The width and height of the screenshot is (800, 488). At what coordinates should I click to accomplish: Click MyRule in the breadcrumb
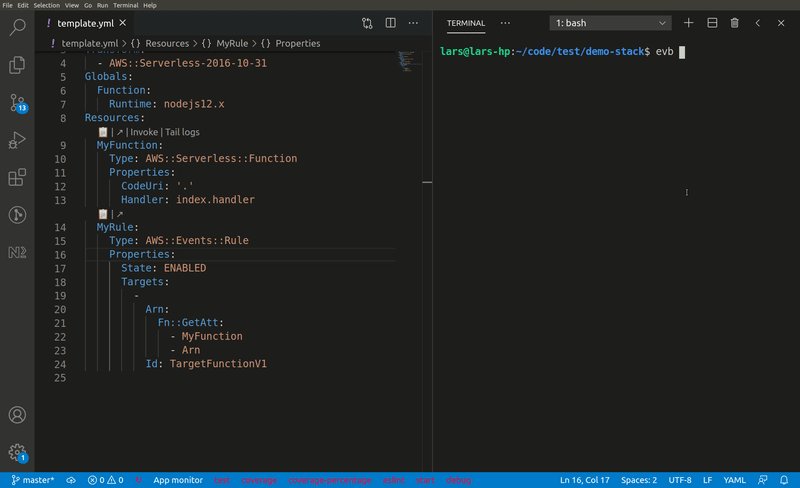tap(232, 43)
